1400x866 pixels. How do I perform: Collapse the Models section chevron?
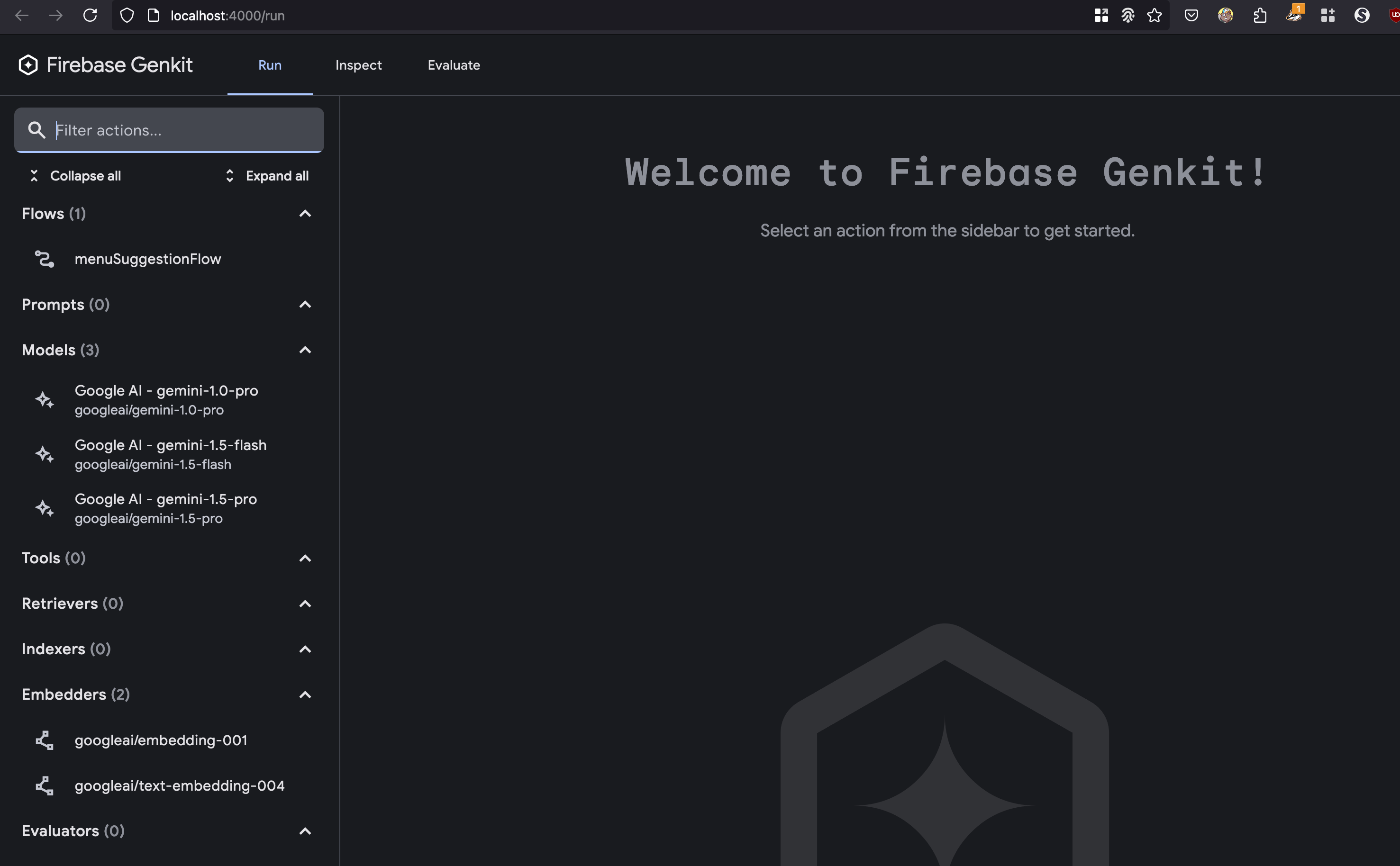click(305, 350)
